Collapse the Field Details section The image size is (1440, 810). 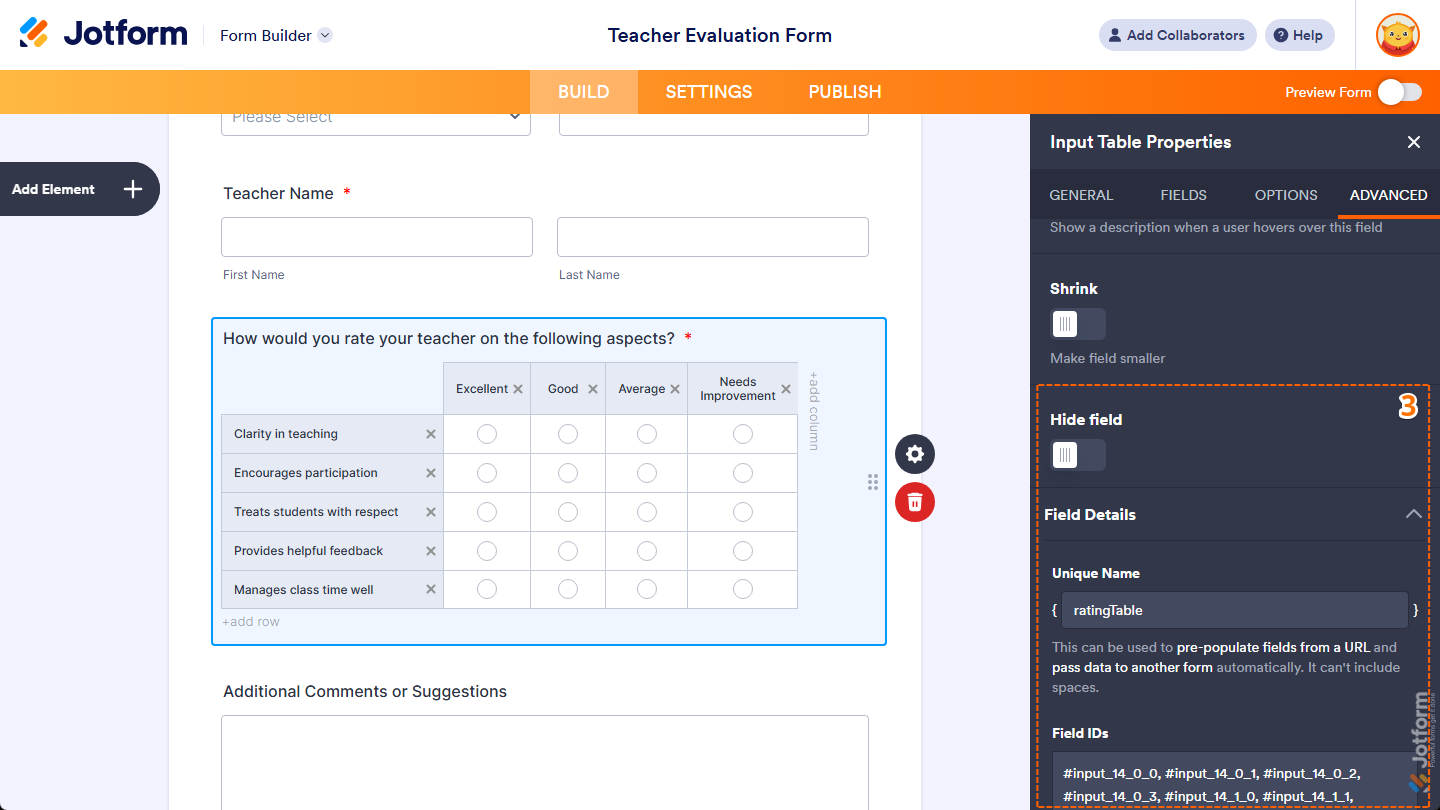click(x=1413, y=514)
